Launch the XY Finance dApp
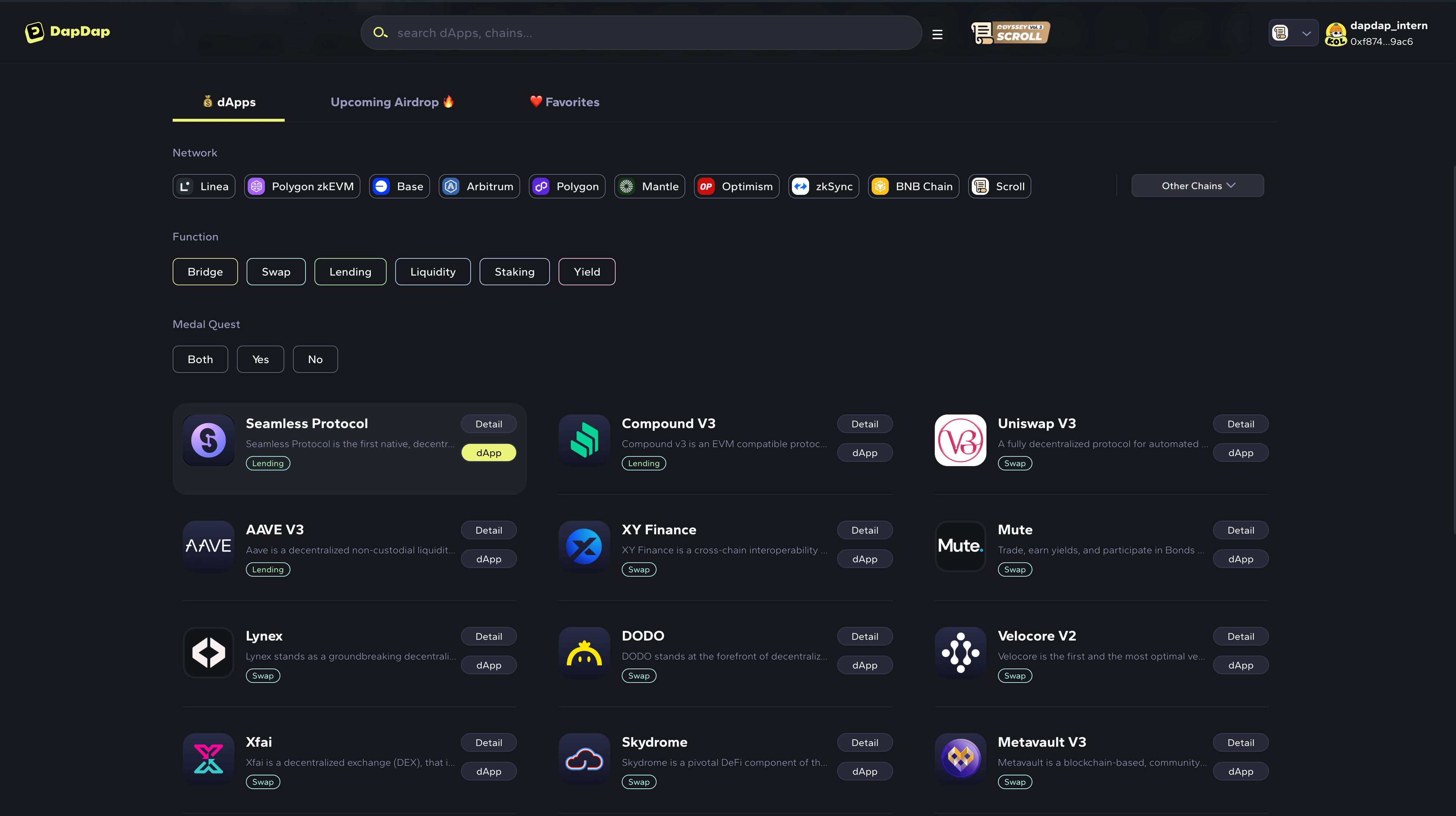 pos(865,559)
